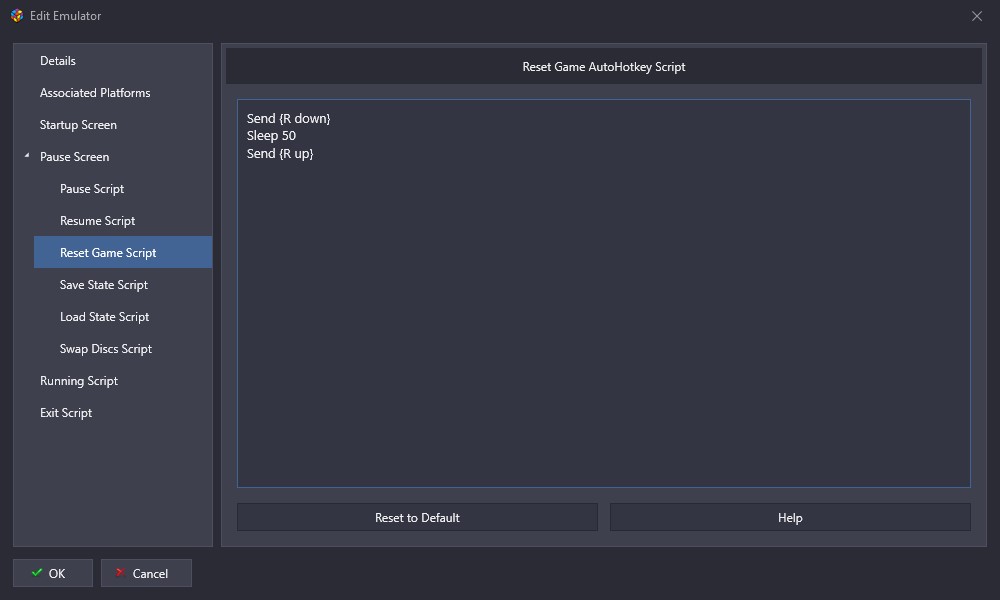1000x600 pixels.
Task: Select Running Script in sidebar
Action: pyautogui.click(x=79, y=381)
